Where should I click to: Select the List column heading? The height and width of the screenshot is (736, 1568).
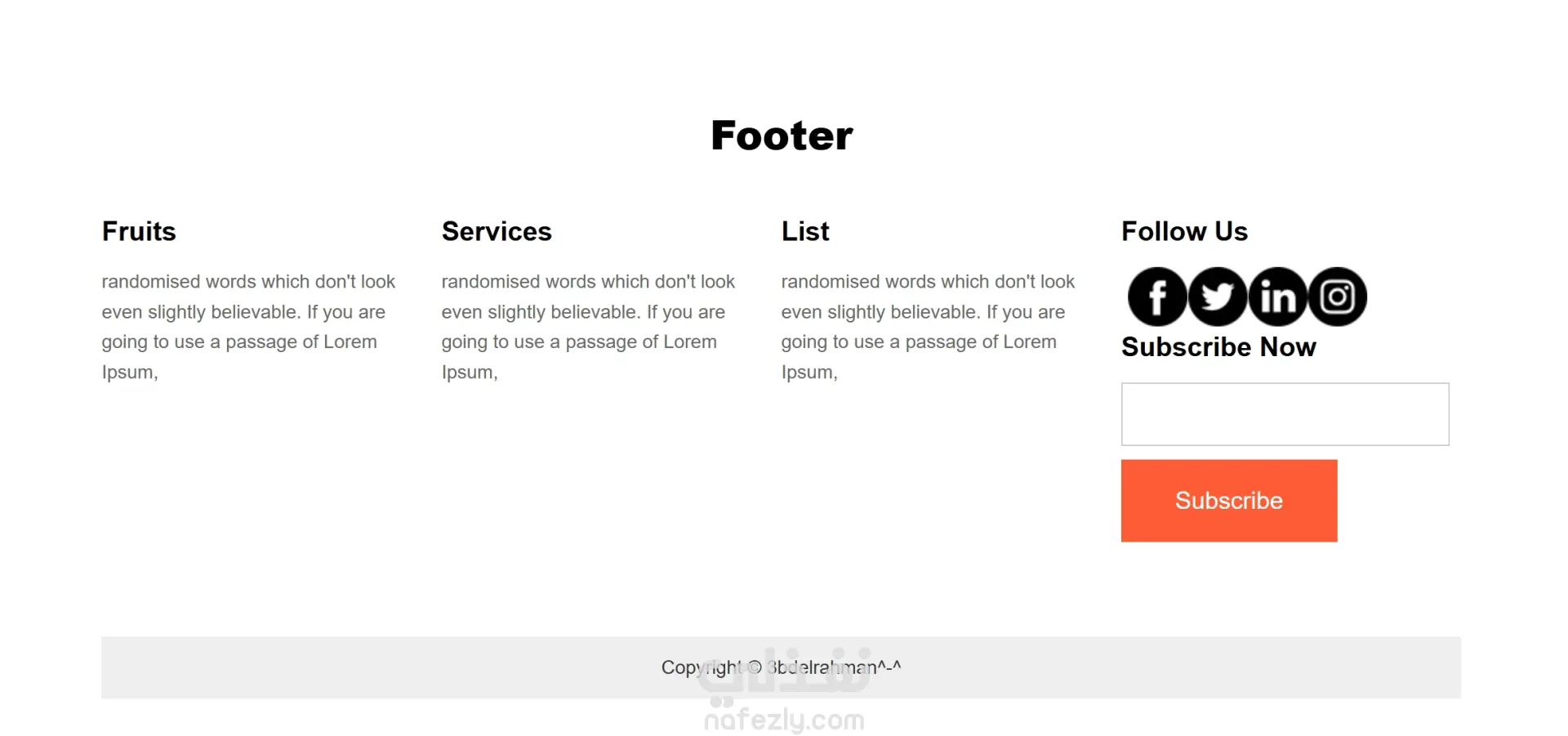tap(805, 231)
